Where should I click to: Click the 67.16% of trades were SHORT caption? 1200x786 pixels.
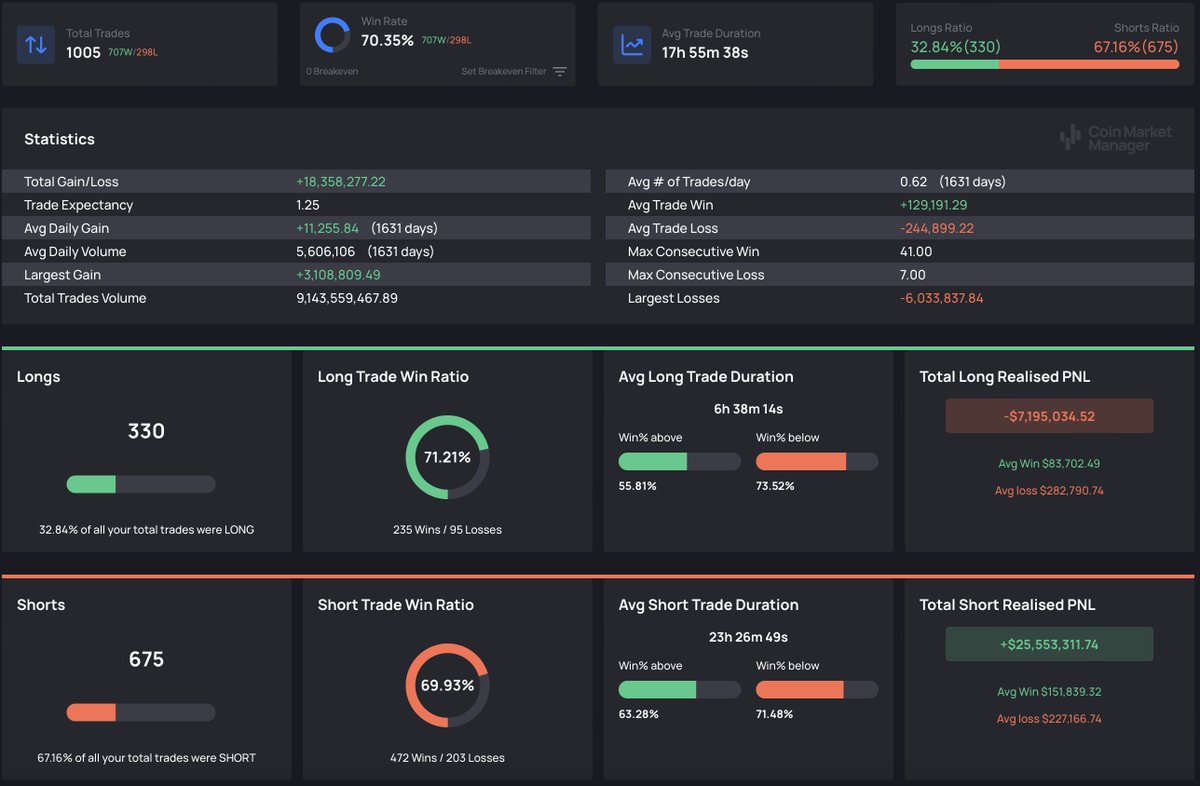coord(146,758)
